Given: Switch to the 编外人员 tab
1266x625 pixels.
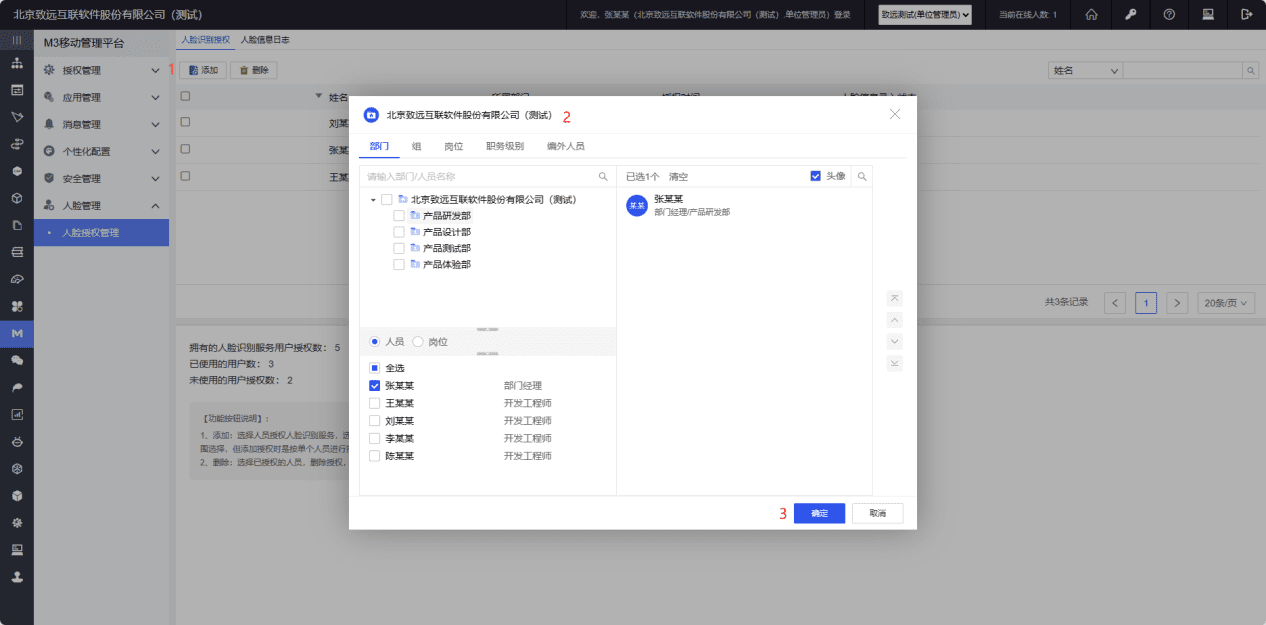Looking at the screenshot, I should tap(565, 146).
